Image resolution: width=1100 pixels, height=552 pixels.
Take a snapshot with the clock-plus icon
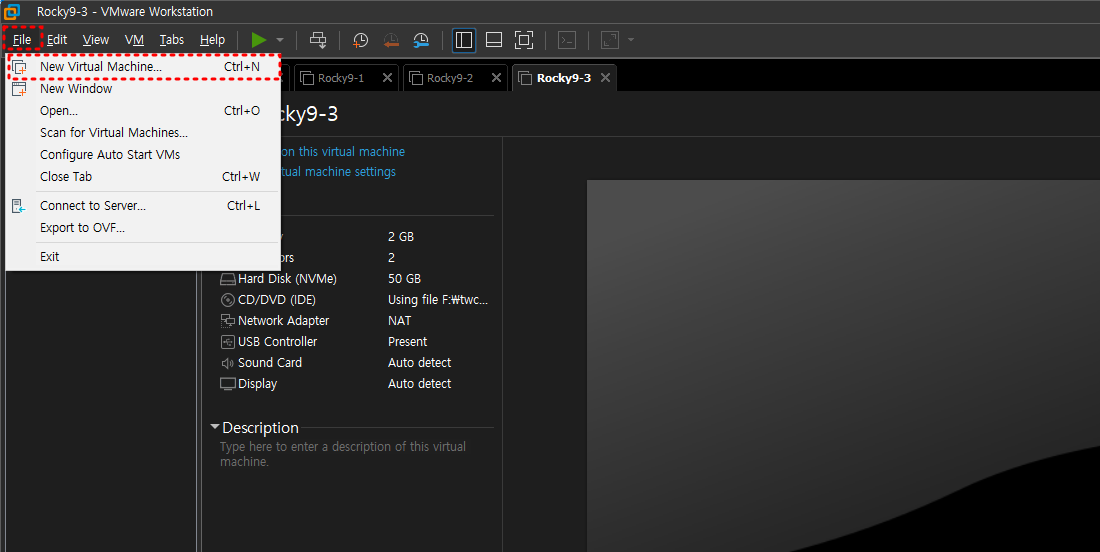coord(360,40)
